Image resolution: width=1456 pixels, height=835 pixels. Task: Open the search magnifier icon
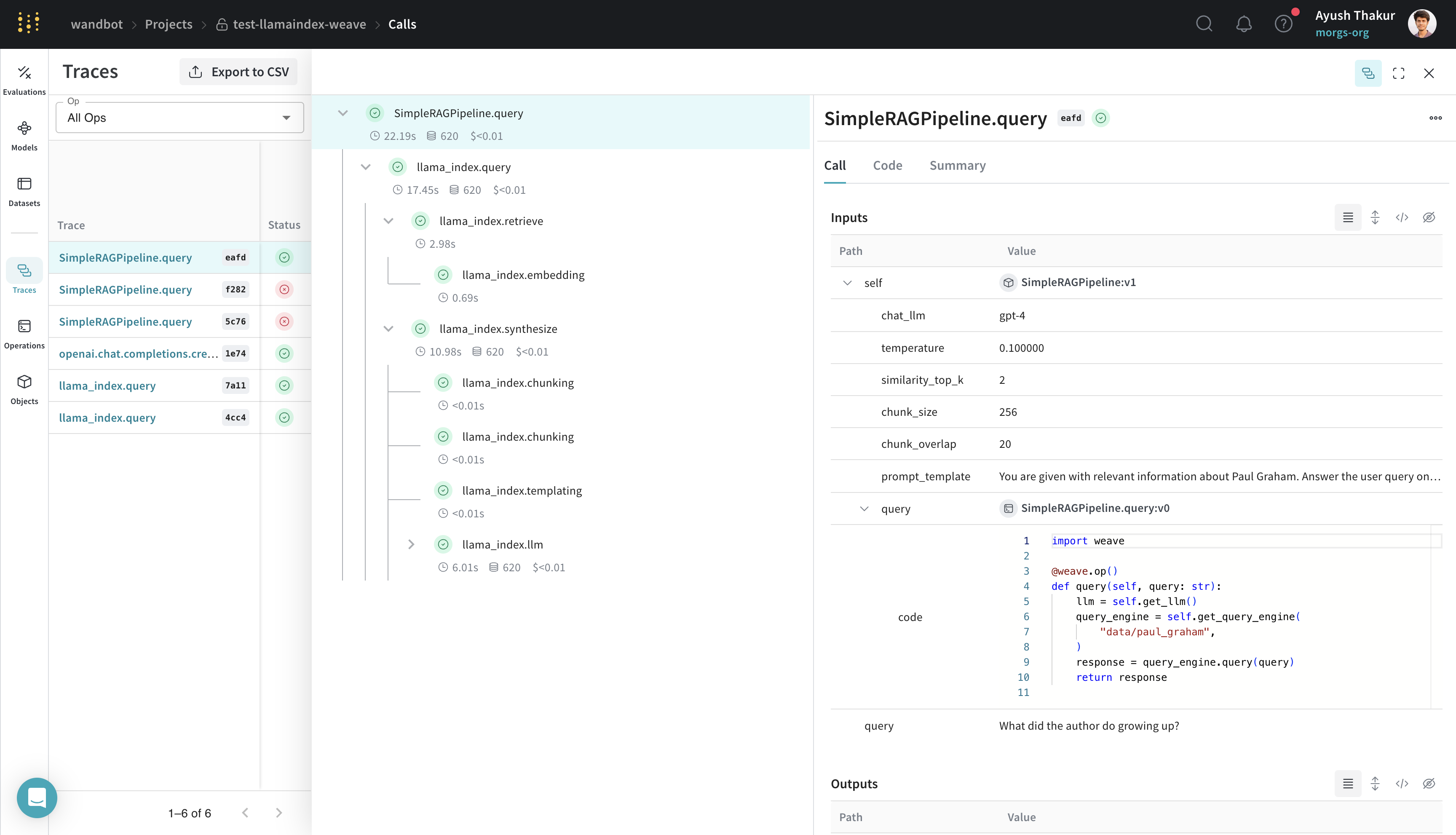(1204, 24)
